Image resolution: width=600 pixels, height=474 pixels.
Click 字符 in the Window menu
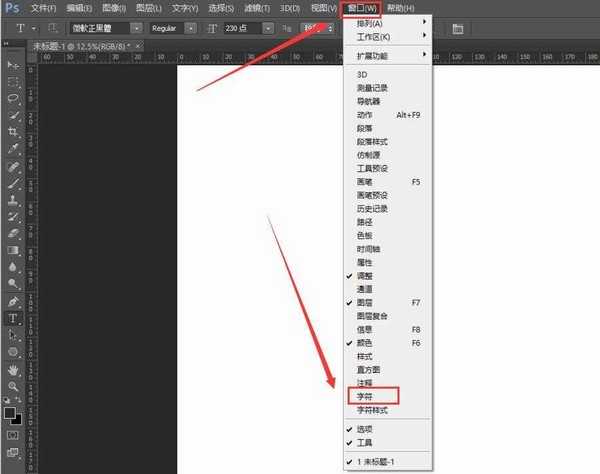pos(365,397)
